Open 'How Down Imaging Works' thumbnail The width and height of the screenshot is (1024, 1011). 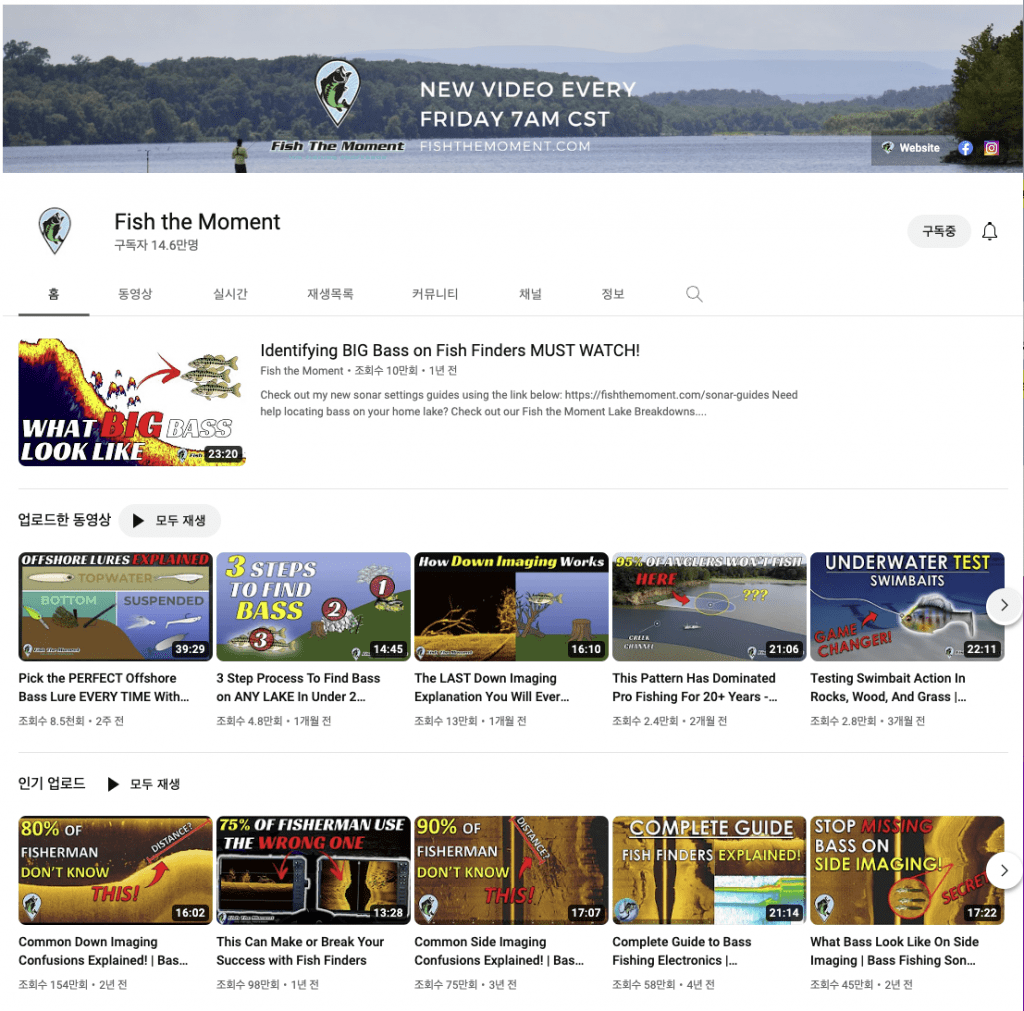[x=511, y=607]
